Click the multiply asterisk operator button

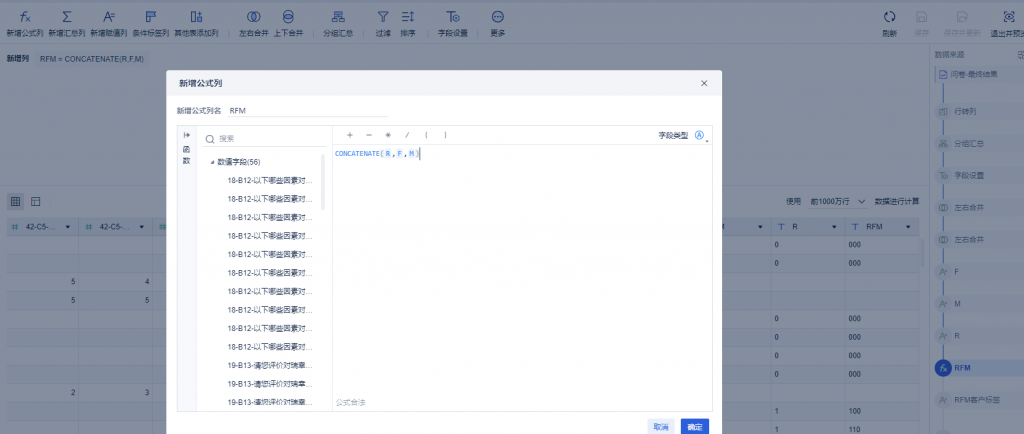[388, 135]
